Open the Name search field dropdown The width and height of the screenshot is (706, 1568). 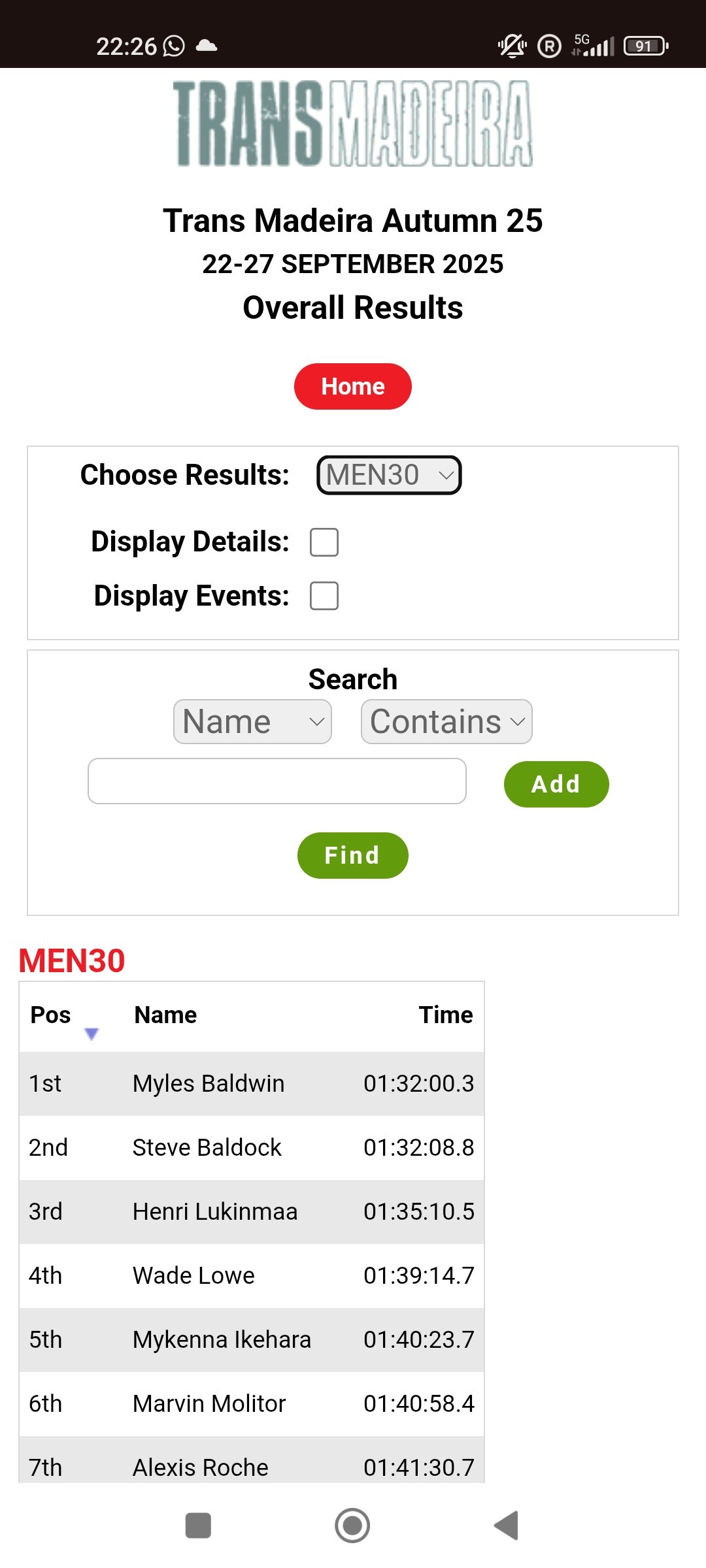click(252, 722)
